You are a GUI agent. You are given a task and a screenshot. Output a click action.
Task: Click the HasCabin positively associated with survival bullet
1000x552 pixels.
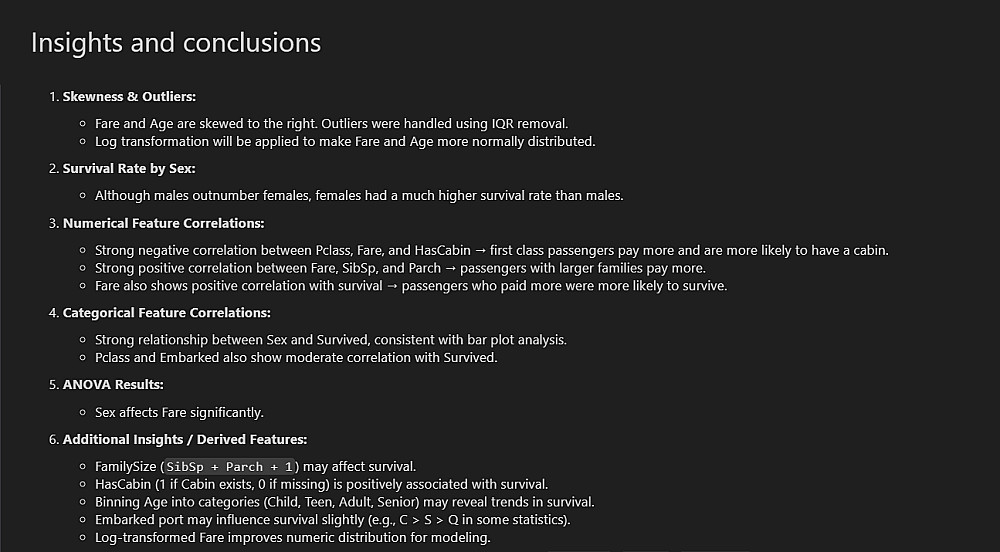pos(321,484)
